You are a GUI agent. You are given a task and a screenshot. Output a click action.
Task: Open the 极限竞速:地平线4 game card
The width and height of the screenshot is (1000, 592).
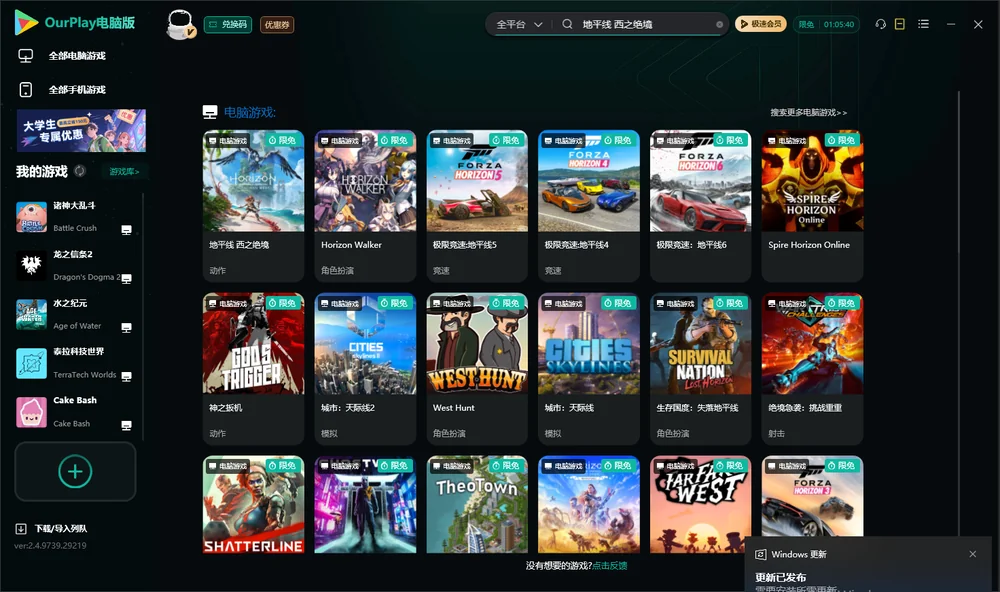(x=589, y=205)
